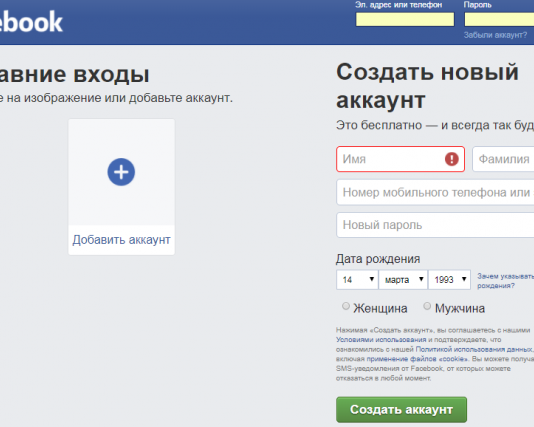The height and width of the screenshot is (427, 534).
Task: Focus the Имя first name field
Action: (x=400, y=159)
